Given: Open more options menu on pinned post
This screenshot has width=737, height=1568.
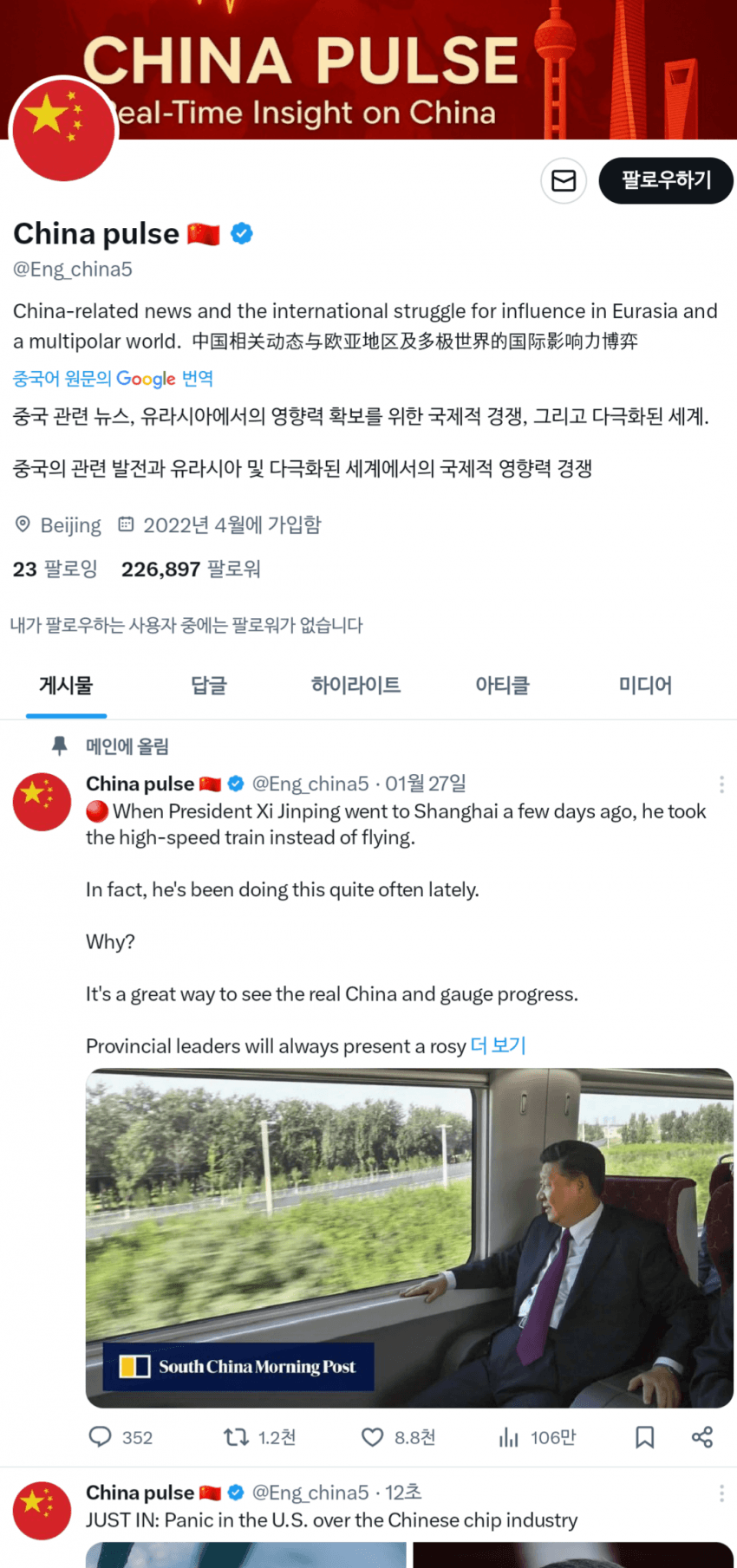Looking at the screenshot, I should click(721, 784).
